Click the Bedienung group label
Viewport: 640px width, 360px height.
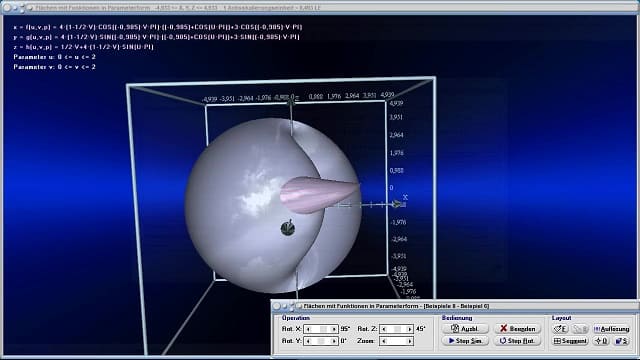coord(457,318)
